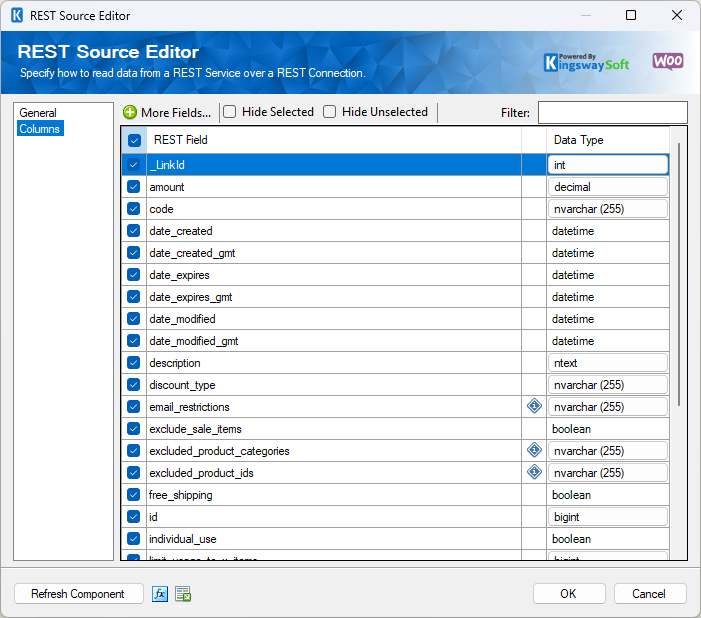Viewport: 701px width, 618px height.
Task: Click the datetime type cell for date_created
Action: pos(608,231)
